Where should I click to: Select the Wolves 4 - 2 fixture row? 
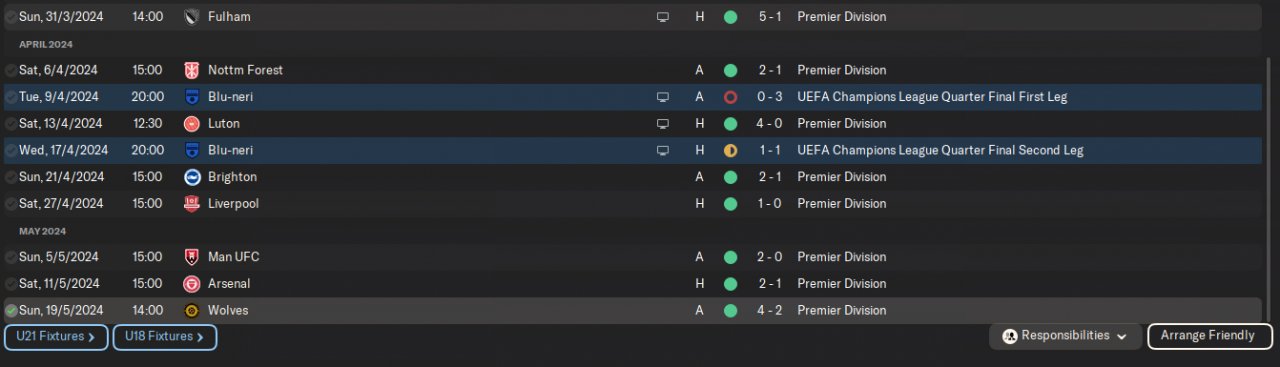point(632,311)
